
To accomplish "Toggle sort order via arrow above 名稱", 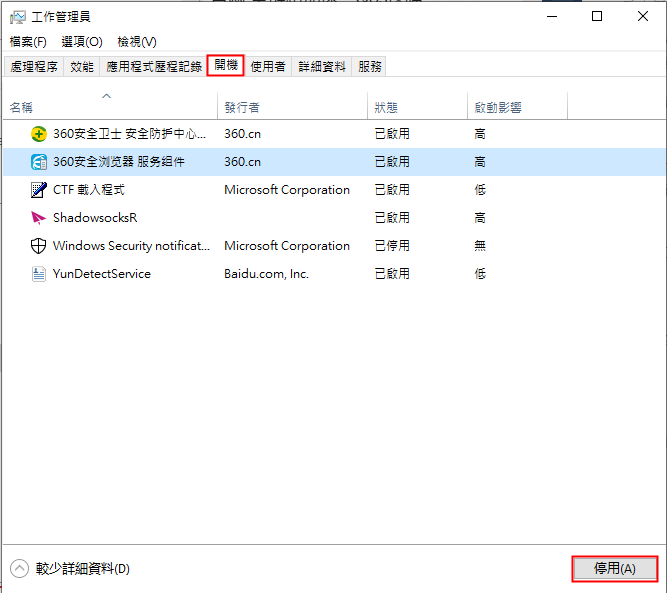I will coord(107,96).
